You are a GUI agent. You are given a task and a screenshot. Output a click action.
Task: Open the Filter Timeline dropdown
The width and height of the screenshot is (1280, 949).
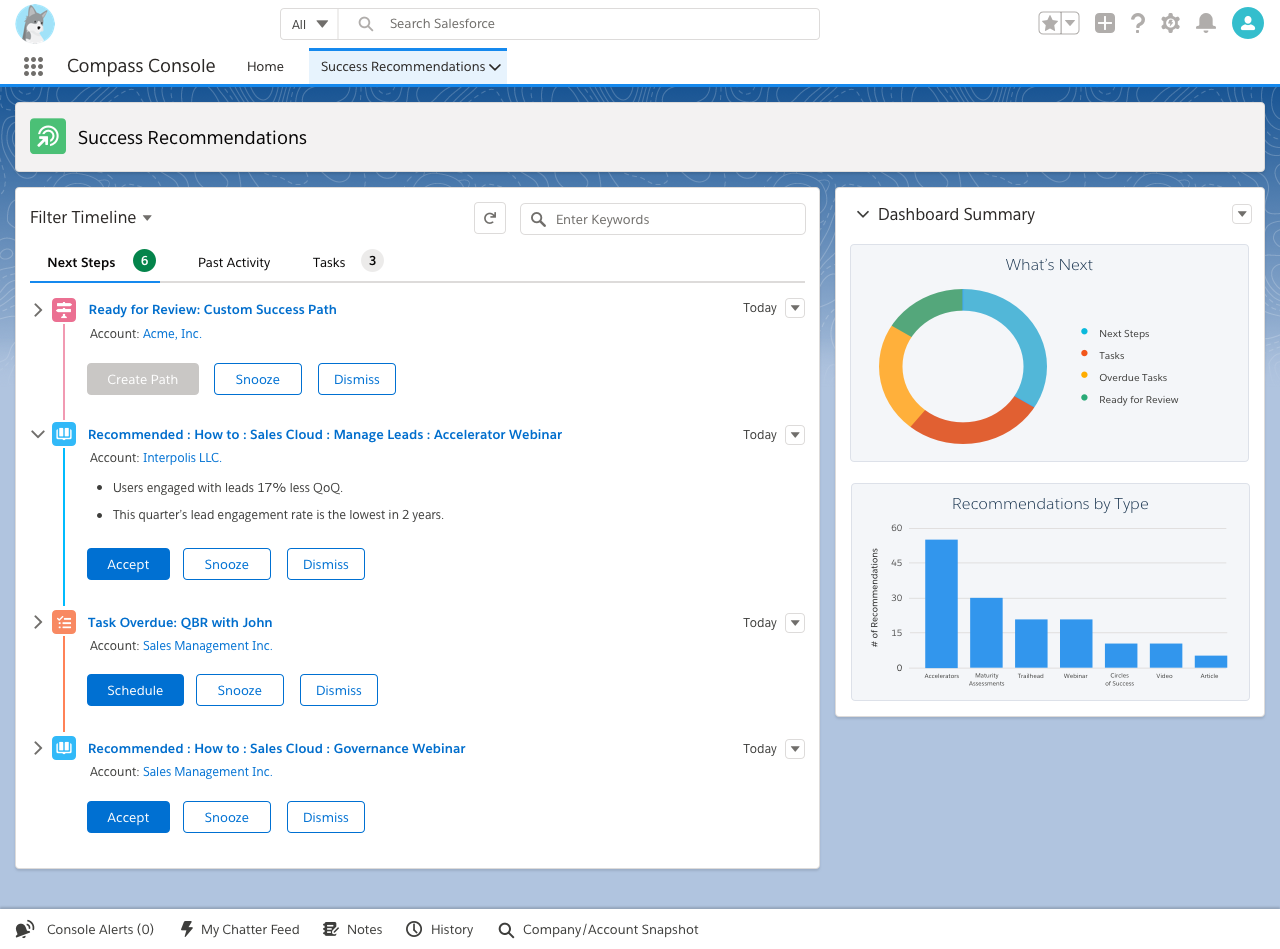(91, 217)
